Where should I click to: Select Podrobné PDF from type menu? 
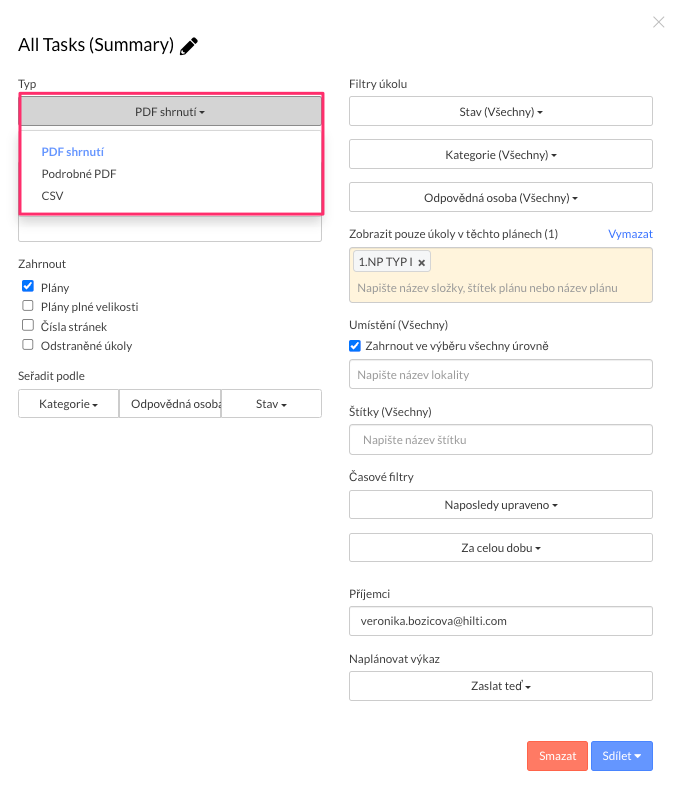(79, 174)
